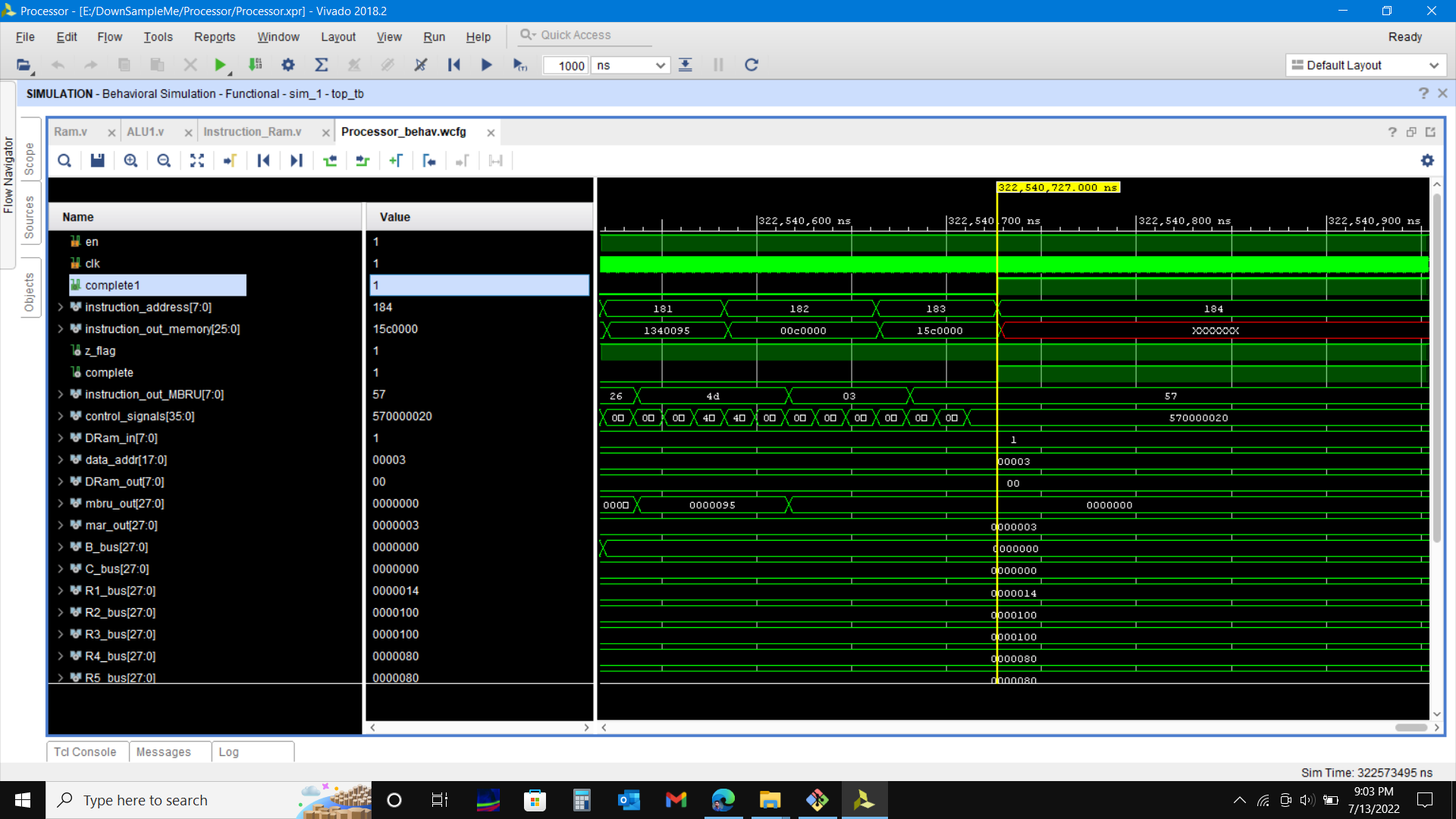
Task: Expand control_signals[35:0] bus
Action: (61, 416)
